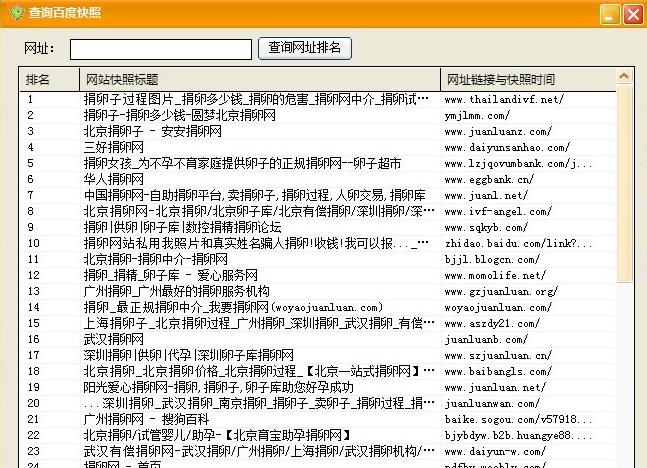Screen dimensions: 647x468
Task: Click URL bjybdyw.b2b.huangye88....
Action: point(518,436)
